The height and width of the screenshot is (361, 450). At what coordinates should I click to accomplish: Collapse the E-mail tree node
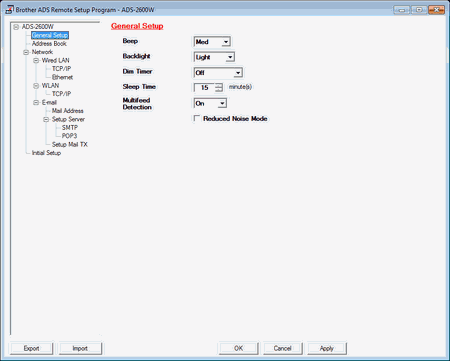[x=36, y=103]
